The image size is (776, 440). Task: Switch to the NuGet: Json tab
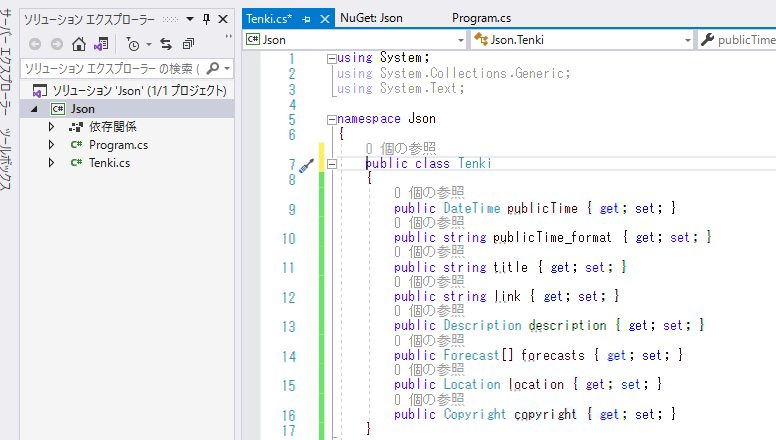point(371,18)
